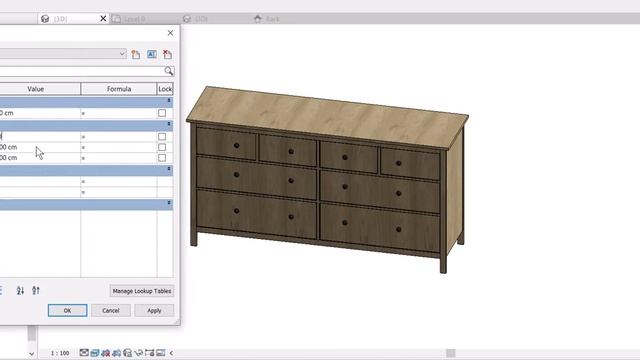640x360 pixels.
Task: Collapse view control bar with left arrow
Action: pos(171,353)
